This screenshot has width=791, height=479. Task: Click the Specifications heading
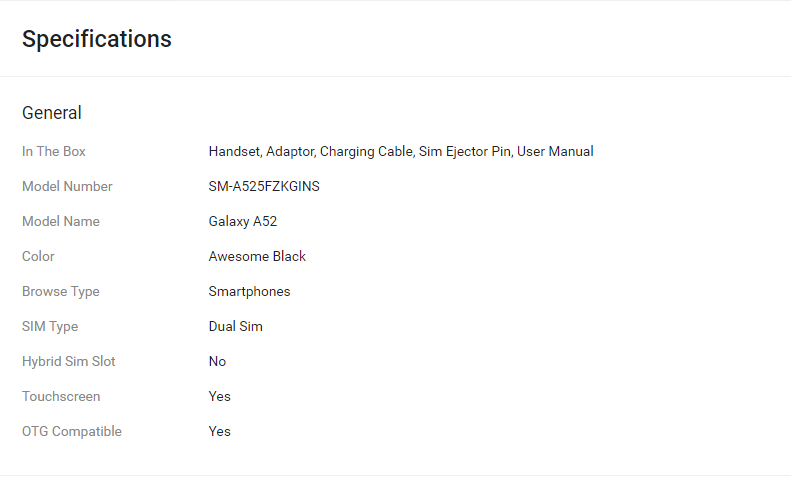coord(97,39)
